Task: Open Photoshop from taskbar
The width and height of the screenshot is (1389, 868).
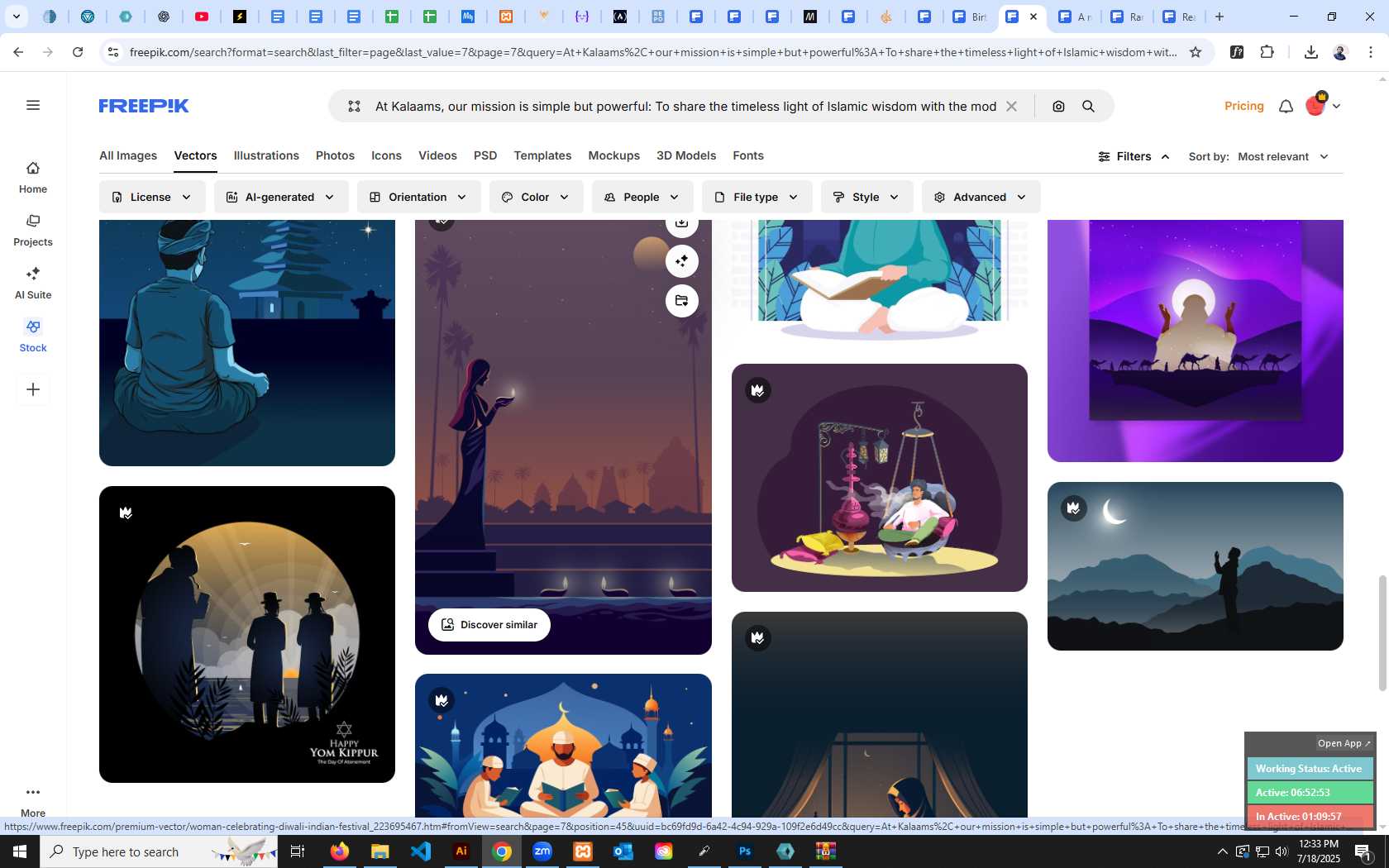Action: tap(745, 851)
